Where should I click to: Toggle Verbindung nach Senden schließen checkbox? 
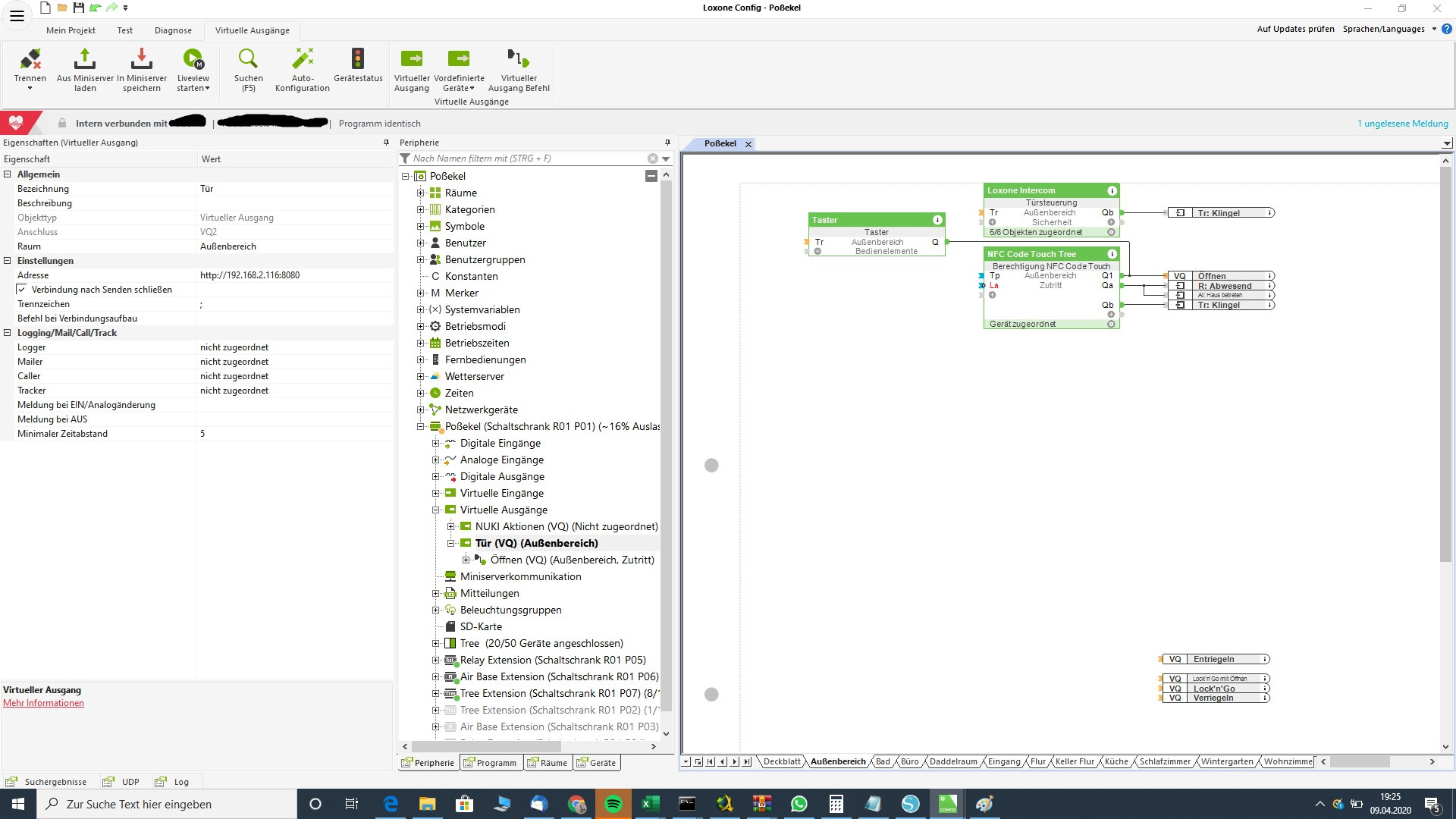(21, 290)
